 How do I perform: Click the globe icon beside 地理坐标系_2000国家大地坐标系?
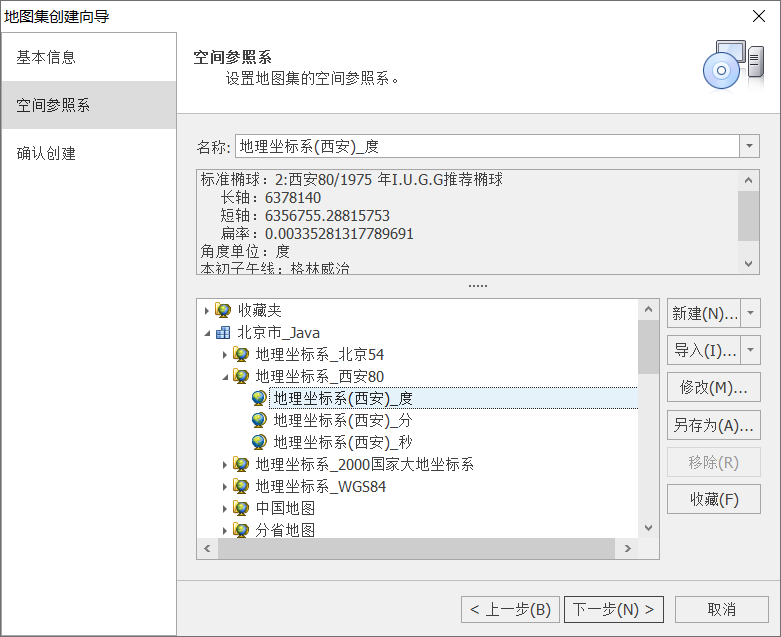click(x=241, y=465)
